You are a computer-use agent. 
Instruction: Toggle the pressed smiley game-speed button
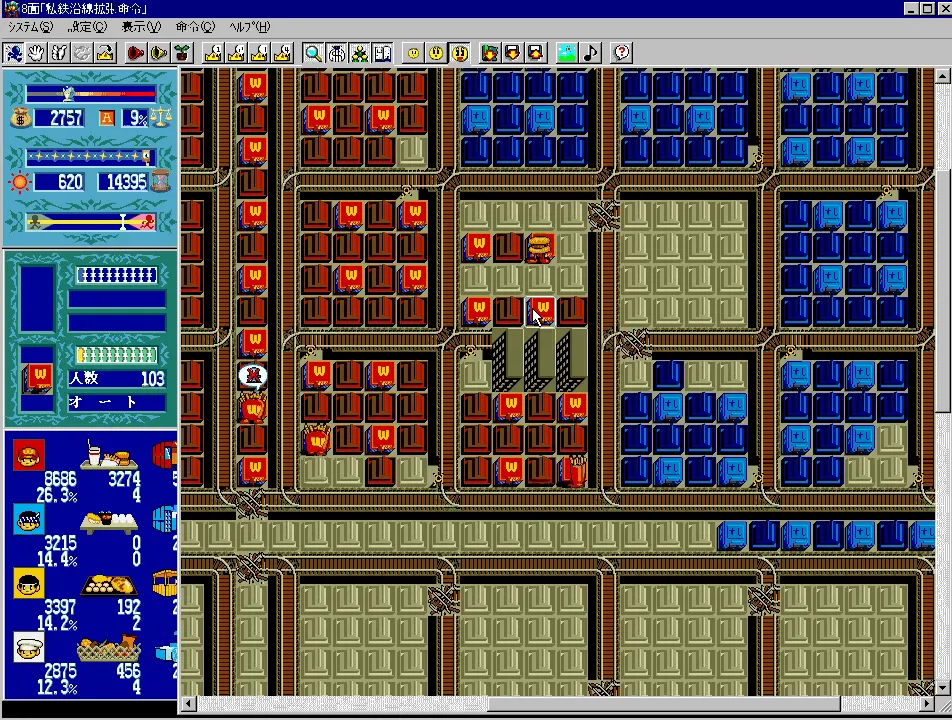459,53
